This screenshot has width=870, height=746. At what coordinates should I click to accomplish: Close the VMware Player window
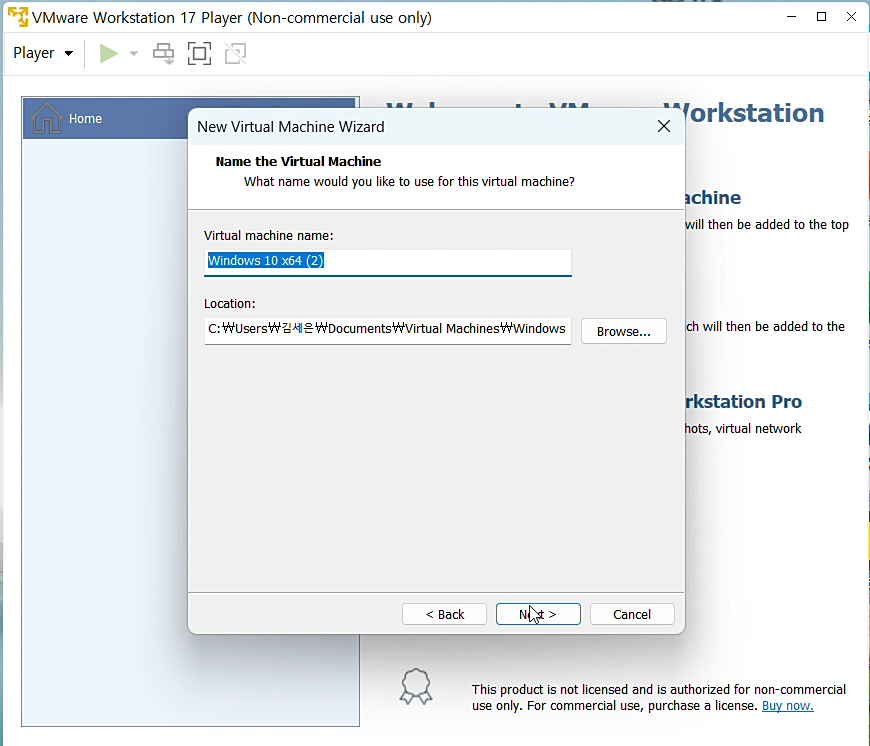852,17
